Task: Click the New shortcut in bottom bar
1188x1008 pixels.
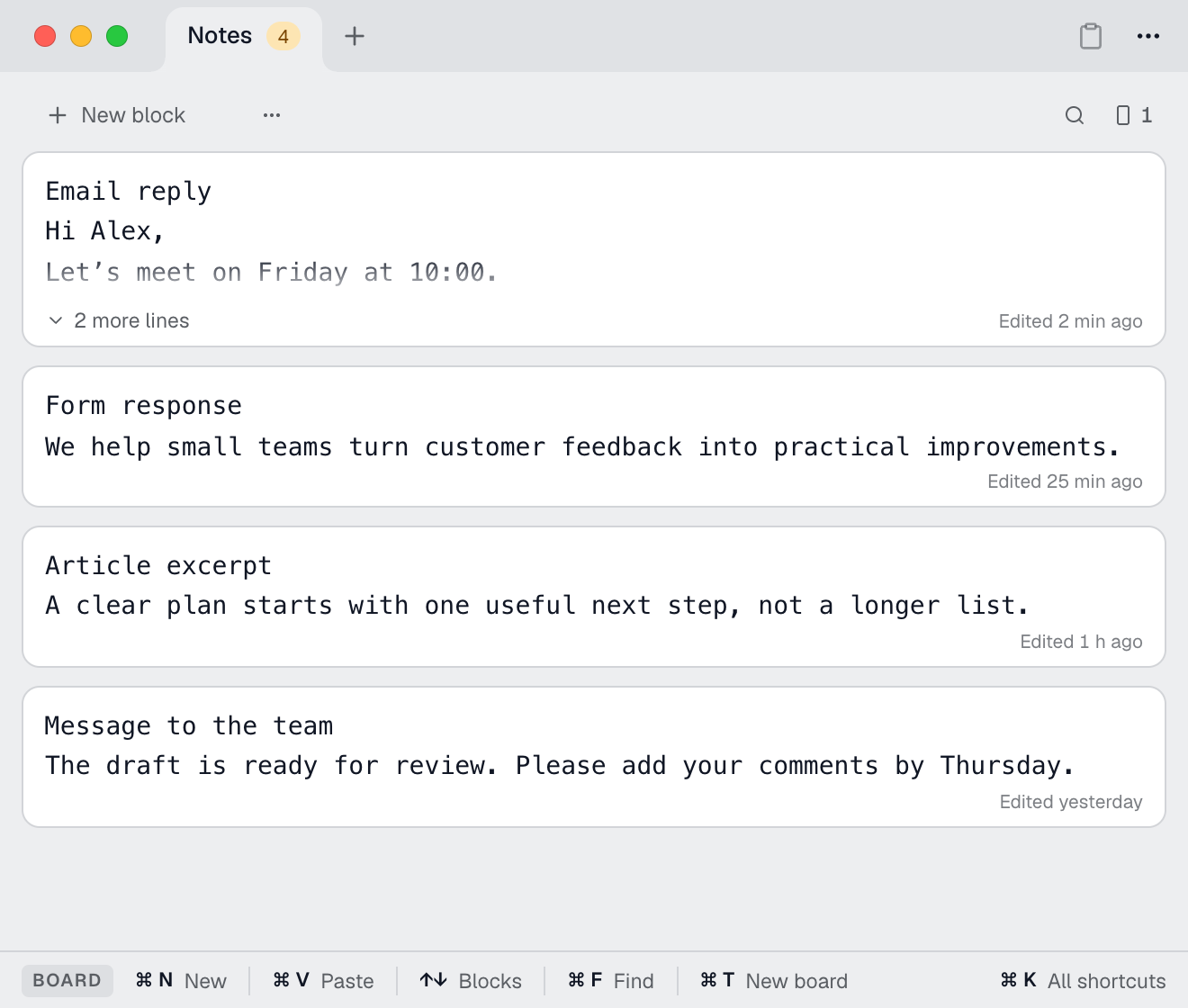Action: [181, 981]
